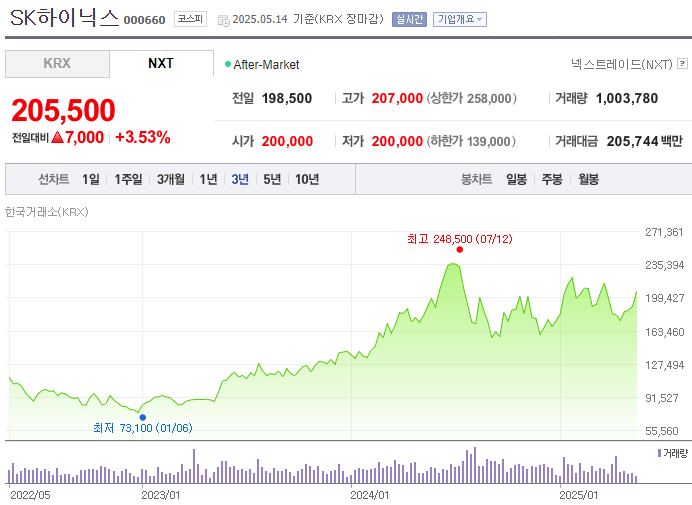Click the 거래량 legend square under the chart
The height and width of the screenshot is (505, 692).
tap(659, 453)
